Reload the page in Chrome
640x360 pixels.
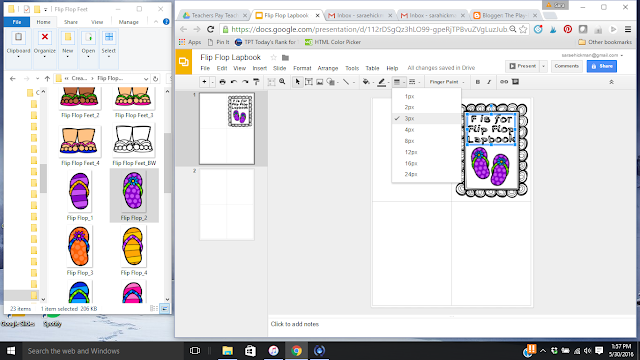coord(210,29)
